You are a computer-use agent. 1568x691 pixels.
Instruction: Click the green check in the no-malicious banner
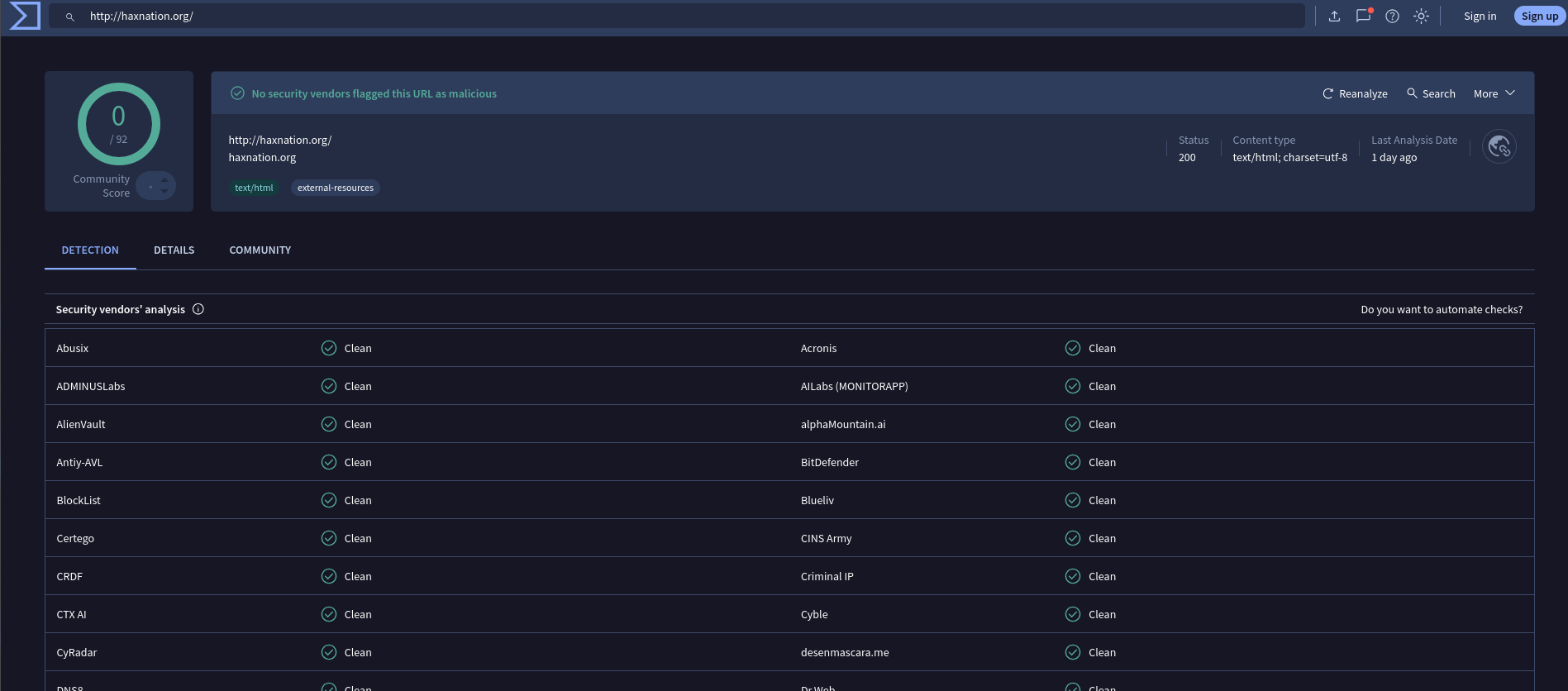[x=237, y=93]
